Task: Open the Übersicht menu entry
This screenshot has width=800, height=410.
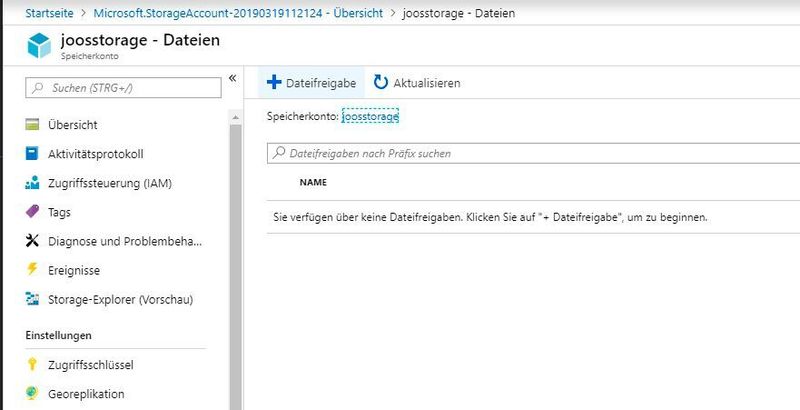Action: point(72,125)
